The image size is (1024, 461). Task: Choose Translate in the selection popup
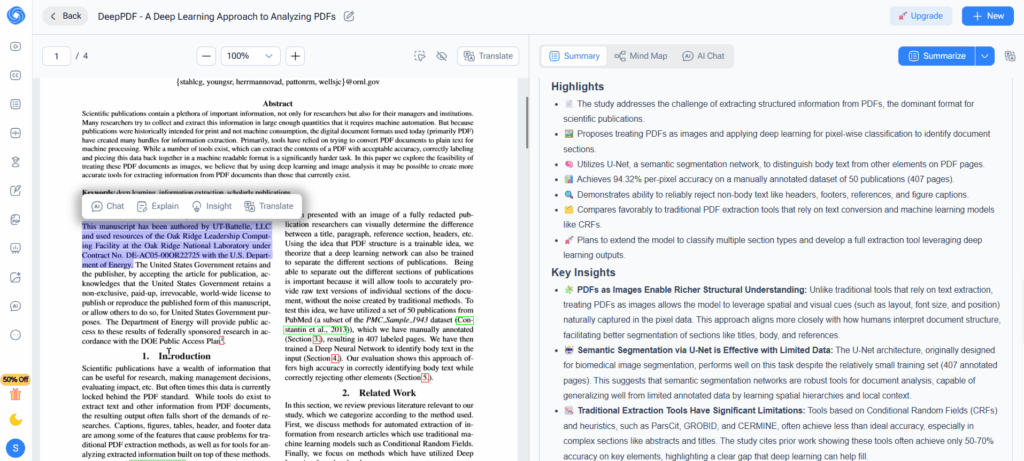pos(268,206)
